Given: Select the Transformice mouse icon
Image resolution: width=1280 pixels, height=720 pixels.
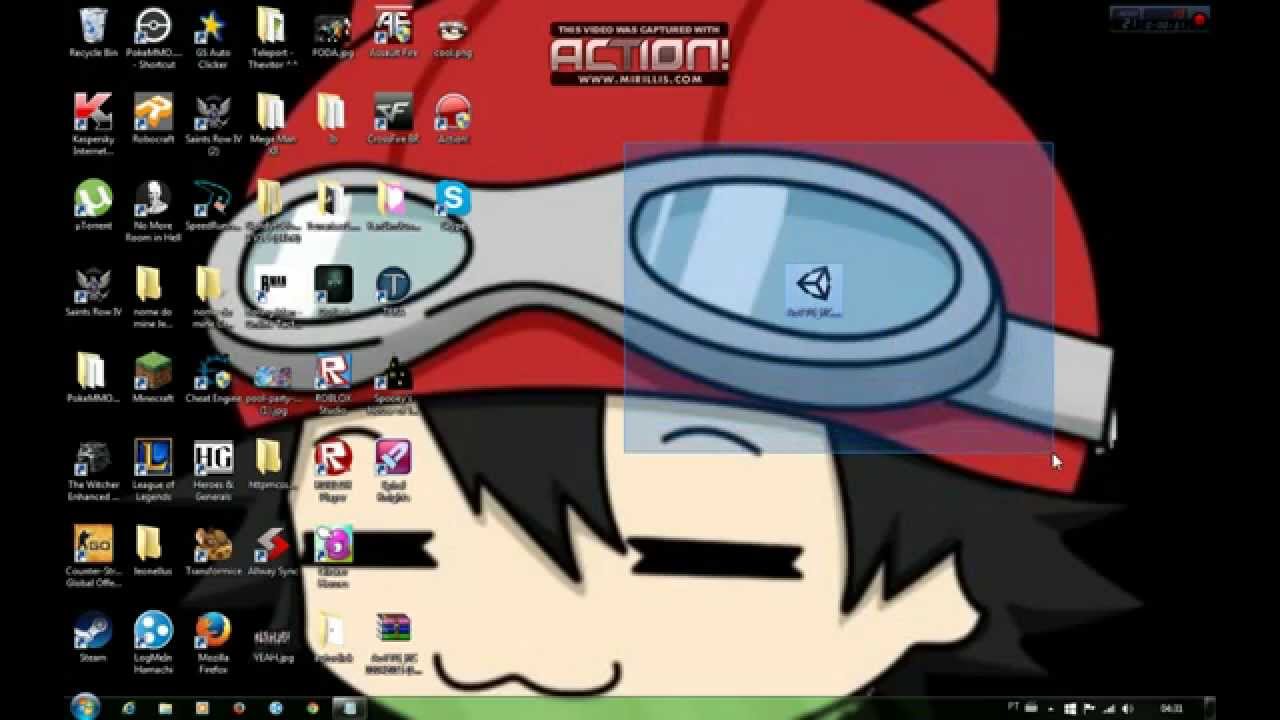Looking at the screenshot, I should [213, 551].
